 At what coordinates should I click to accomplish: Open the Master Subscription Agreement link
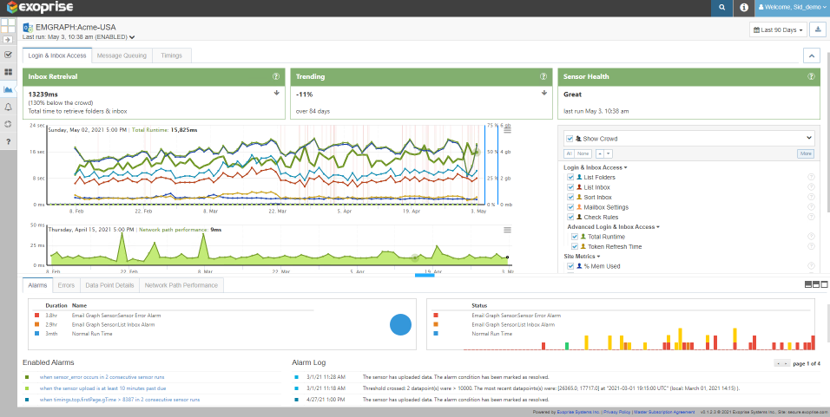[664, 411]
